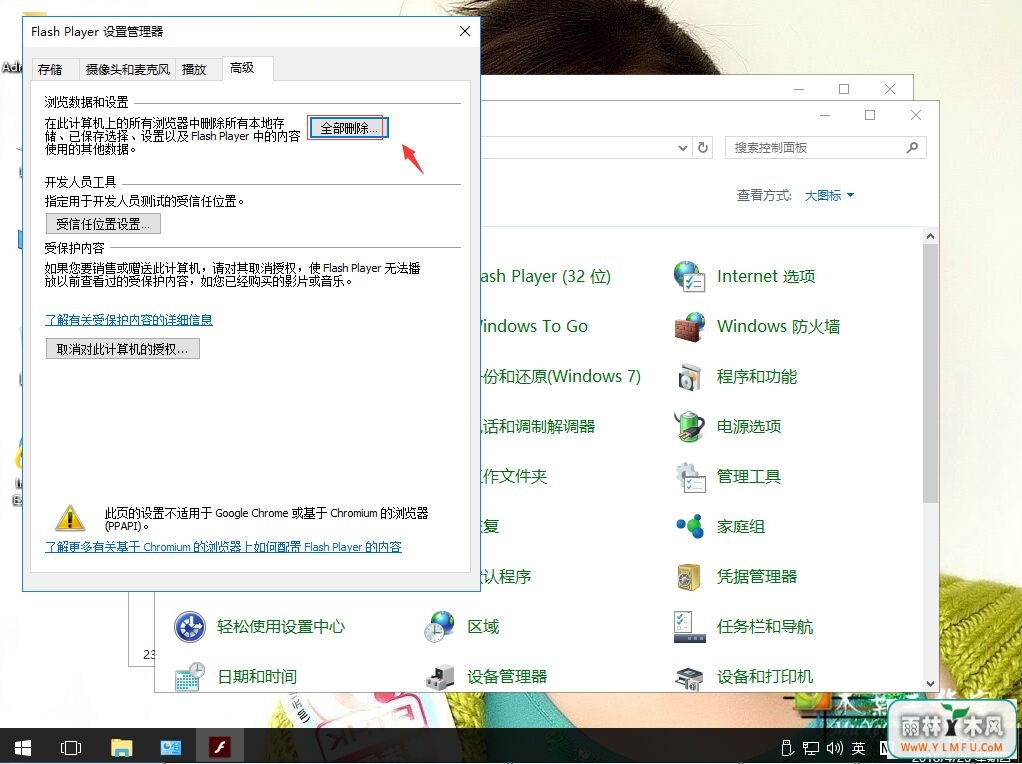Viewport: 1022px width, 764px height.
Task: Open the Windows 防火墙 brick wall icon
Action: [x=690, y=327]
